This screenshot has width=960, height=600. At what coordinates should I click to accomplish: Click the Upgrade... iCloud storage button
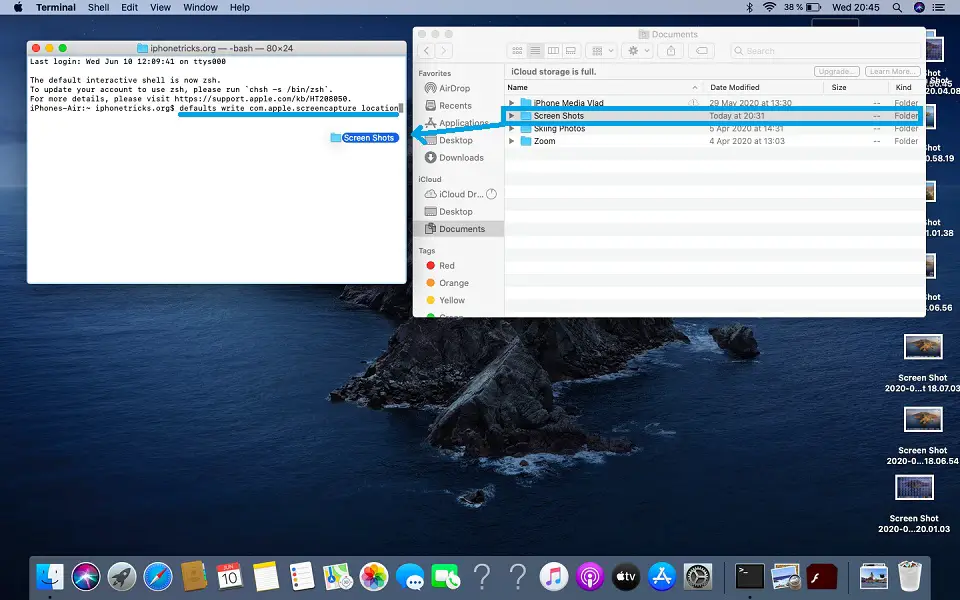click(x=836, y=72)
